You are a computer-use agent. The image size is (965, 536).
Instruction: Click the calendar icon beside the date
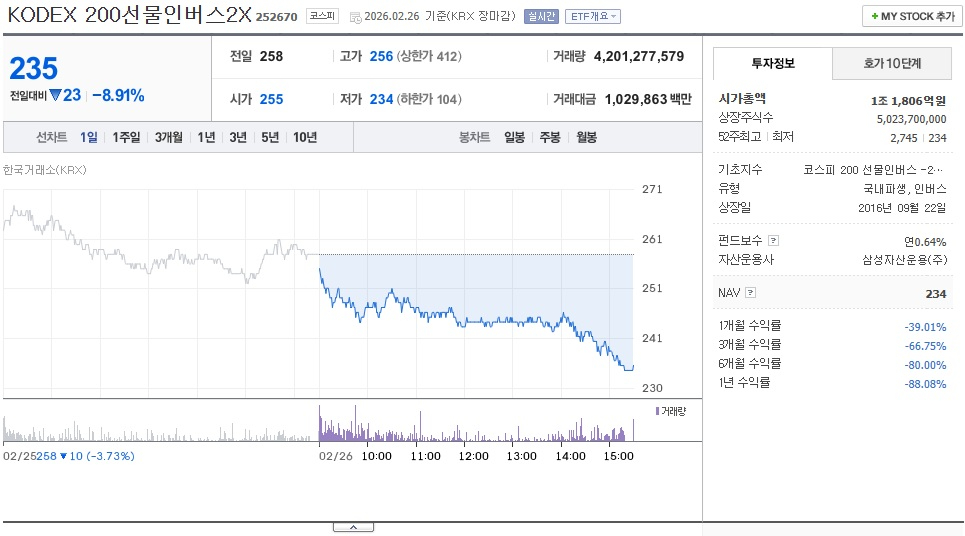[355, 17]
